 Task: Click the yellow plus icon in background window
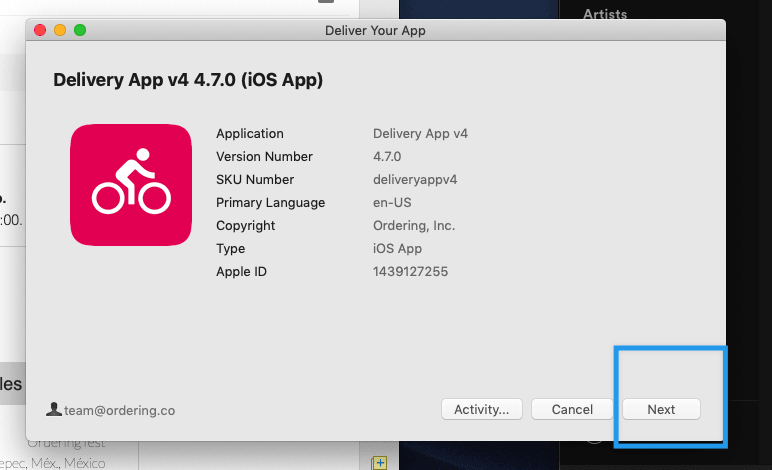(379, 463)
